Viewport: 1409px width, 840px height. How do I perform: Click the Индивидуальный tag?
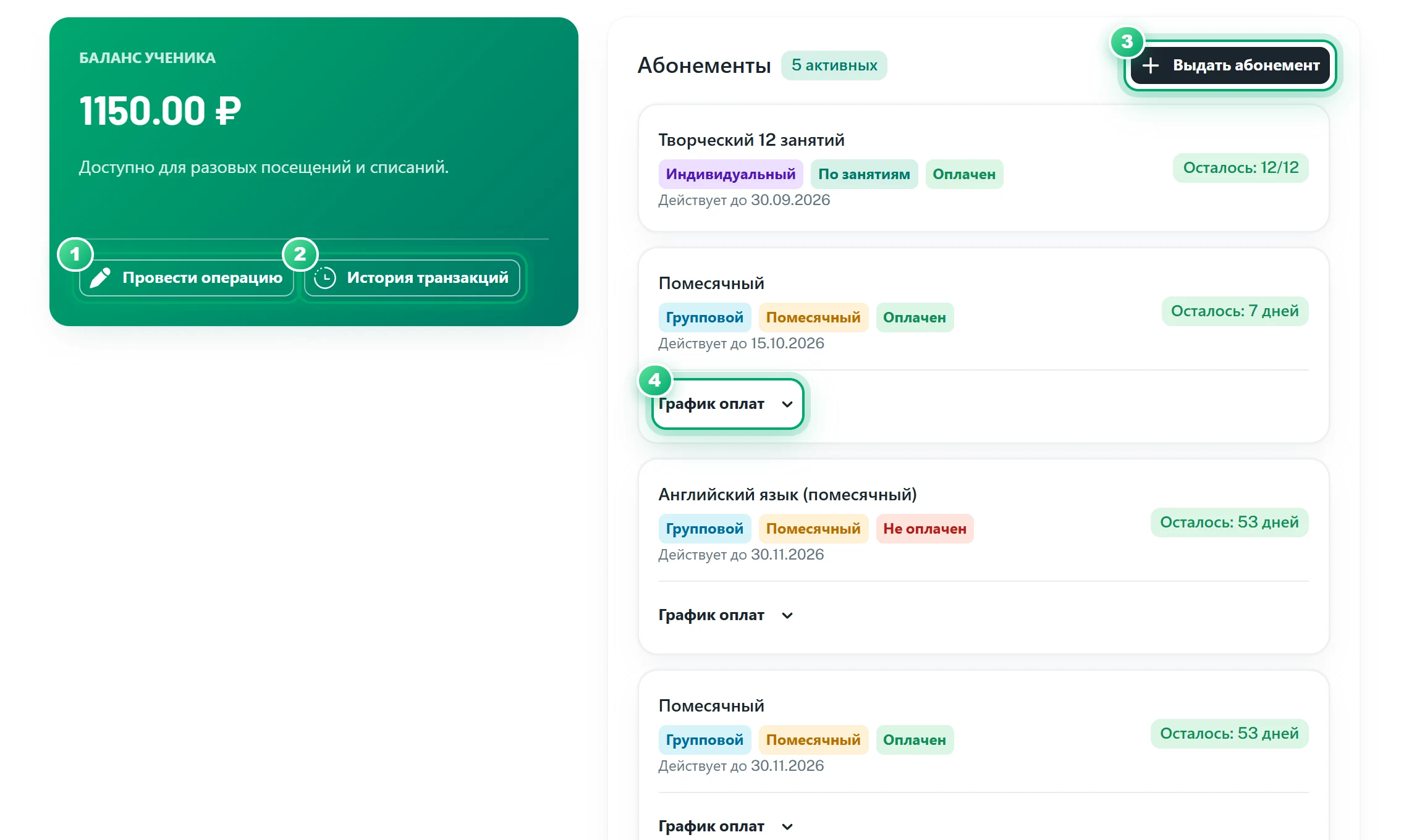pos(730,174)
